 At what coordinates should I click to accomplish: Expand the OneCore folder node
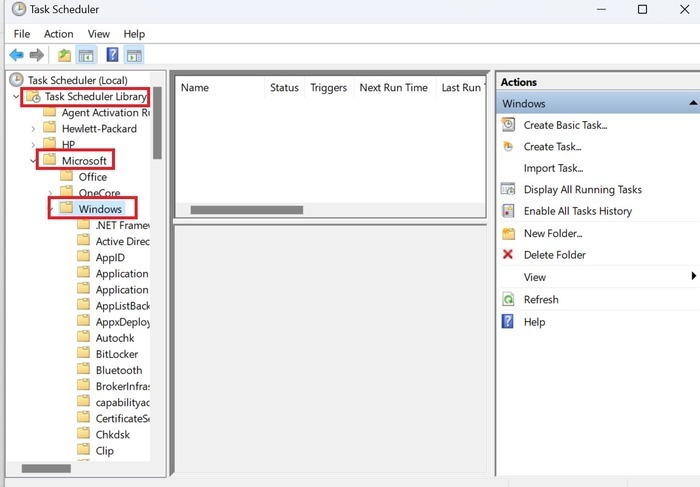pos(50,193)
